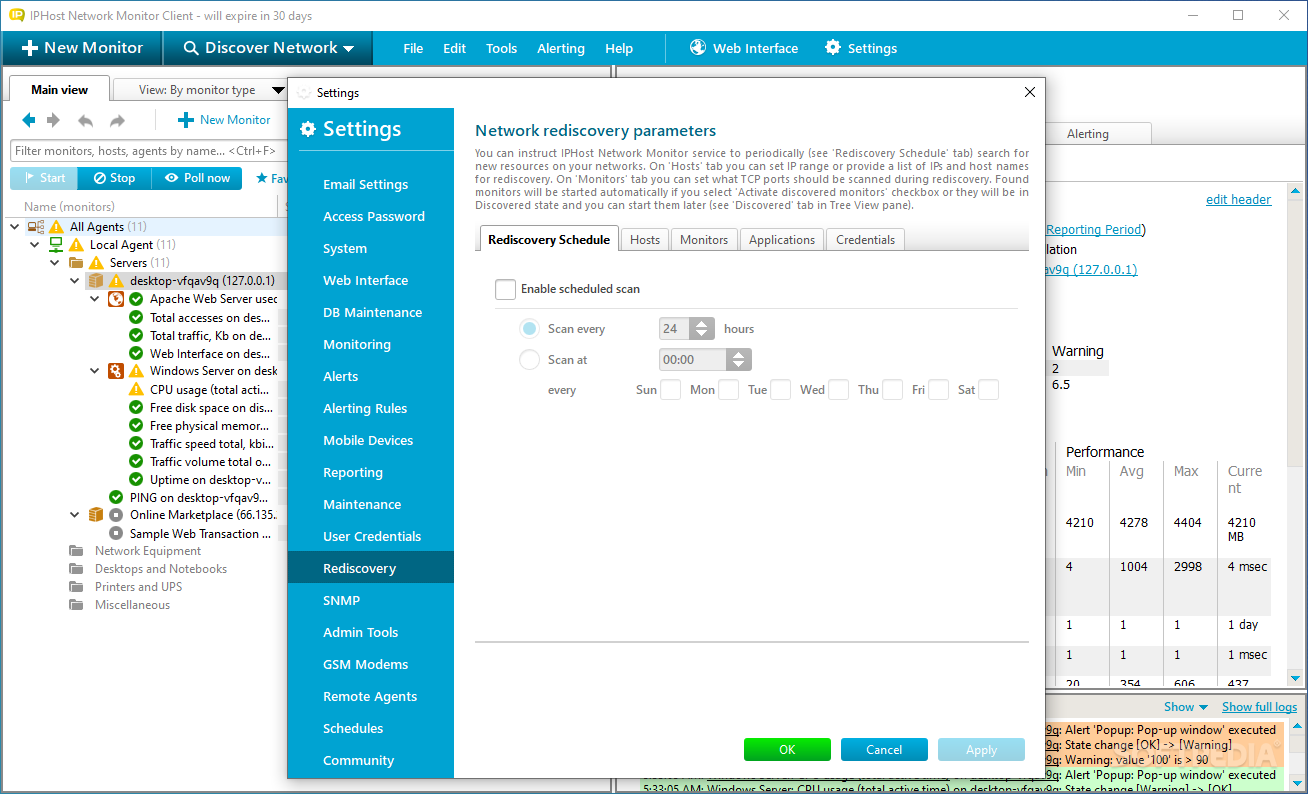The height and width of the screenshot is (794, 1308).
Task: Click the Desktops and Notebooks folder icon
Action: click(x=76, y=569)
